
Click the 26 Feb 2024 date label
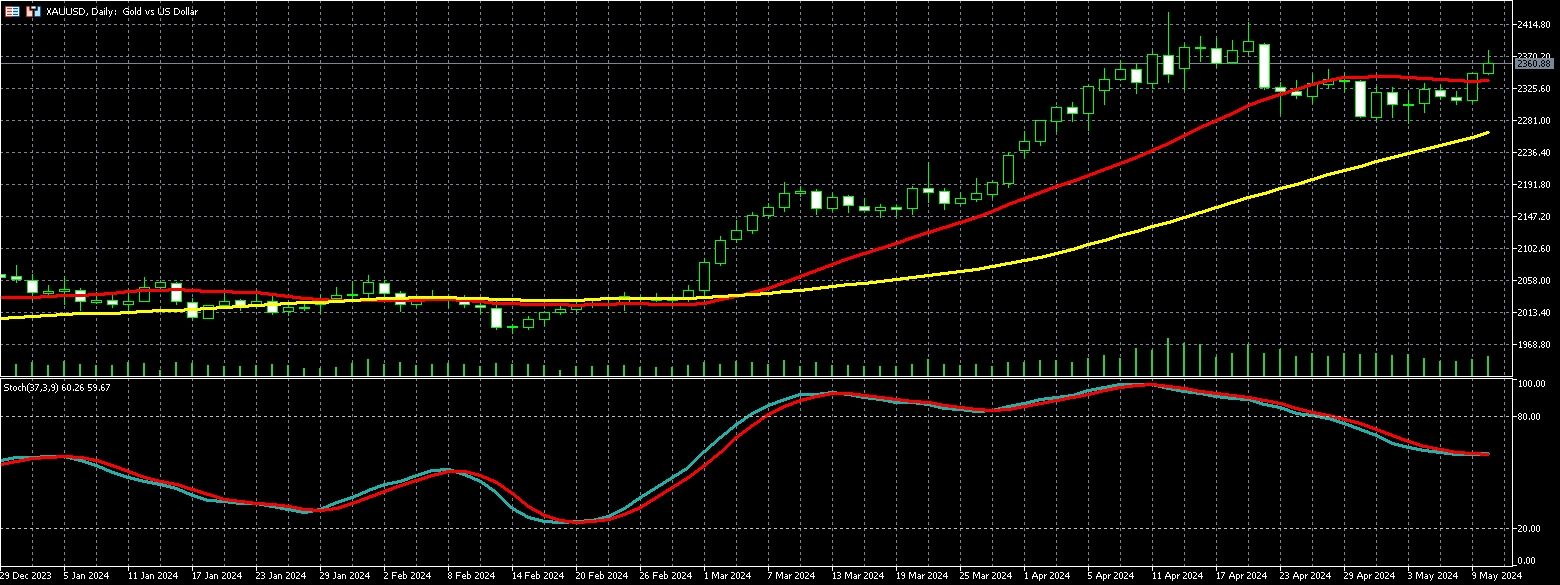click(666, 576)
